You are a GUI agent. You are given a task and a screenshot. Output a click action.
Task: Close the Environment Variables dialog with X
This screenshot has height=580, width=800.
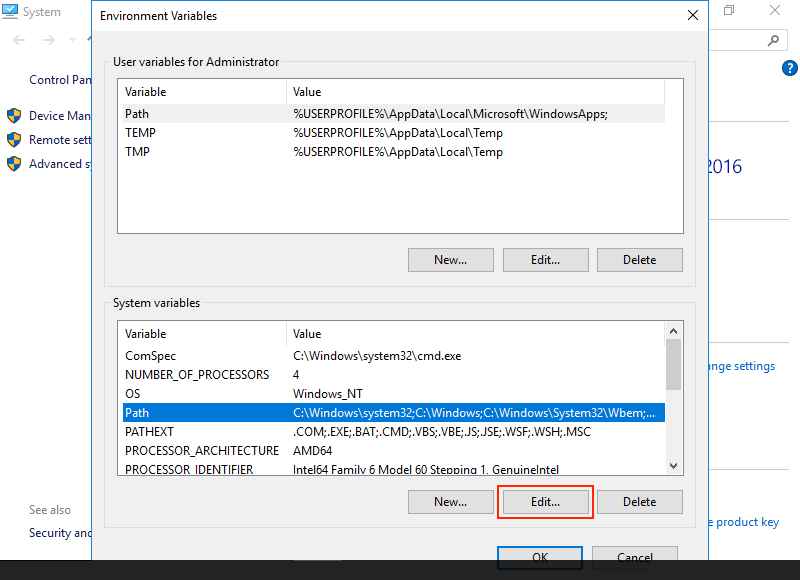[x=692, y=15]
